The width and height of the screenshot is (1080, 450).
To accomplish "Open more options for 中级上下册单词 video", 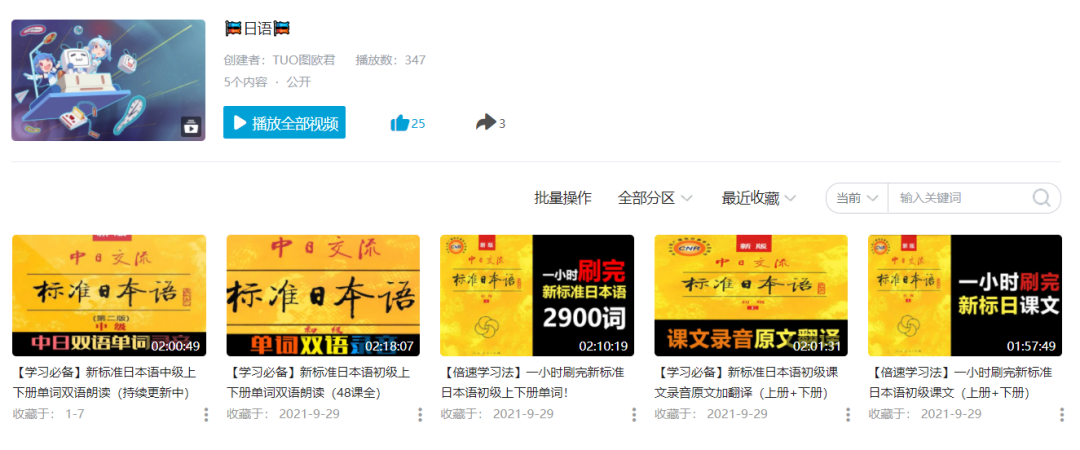I will [x=205, y=414].
